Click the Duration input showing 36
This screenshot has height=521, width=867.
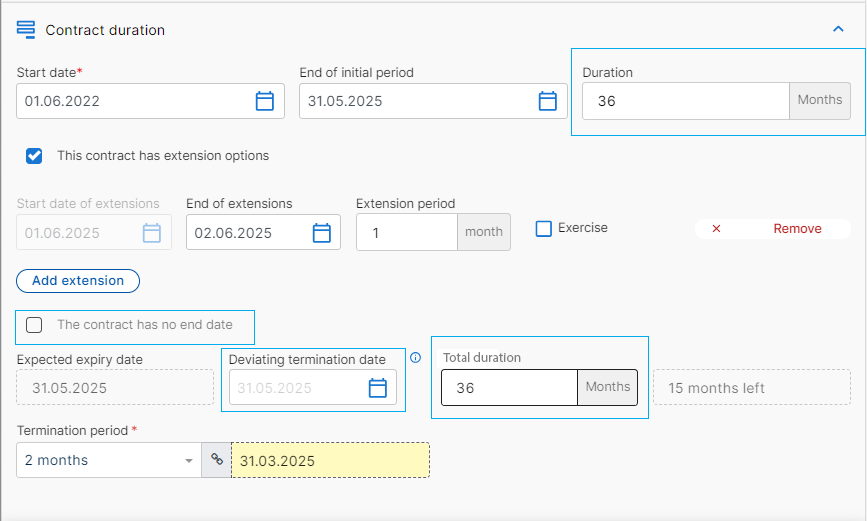(686, 101)
